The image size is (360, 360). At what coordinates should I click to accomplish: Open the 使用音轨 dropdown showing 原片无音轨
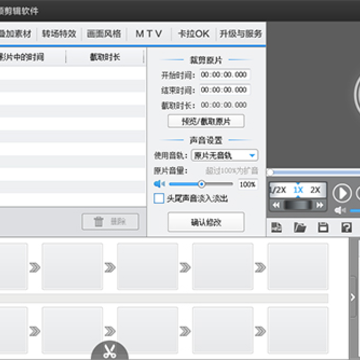224,155
